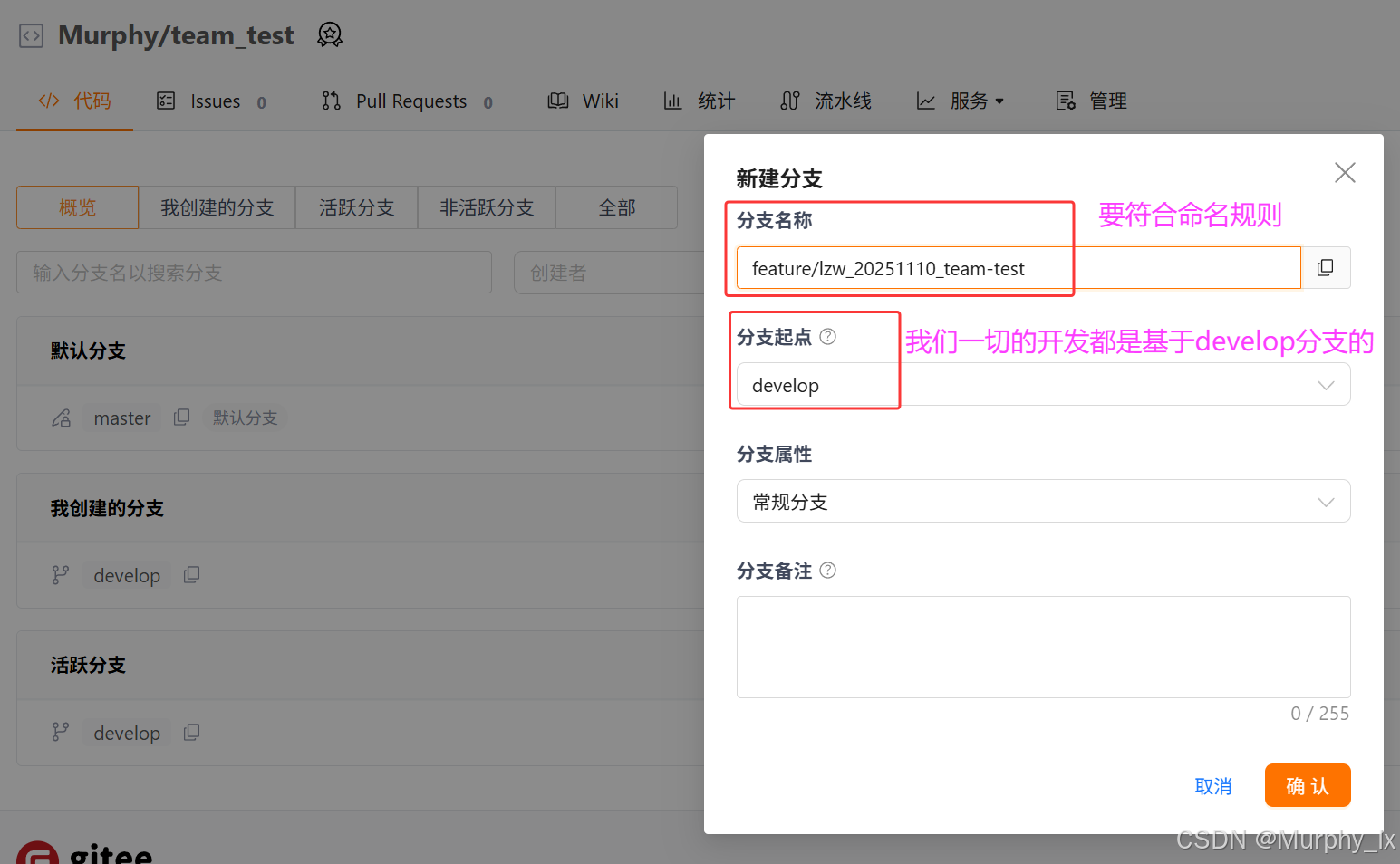Viewport: 1400px width, 864px height.
Task: Click the Murphy/team_test repository title
Action: point(176,35)
